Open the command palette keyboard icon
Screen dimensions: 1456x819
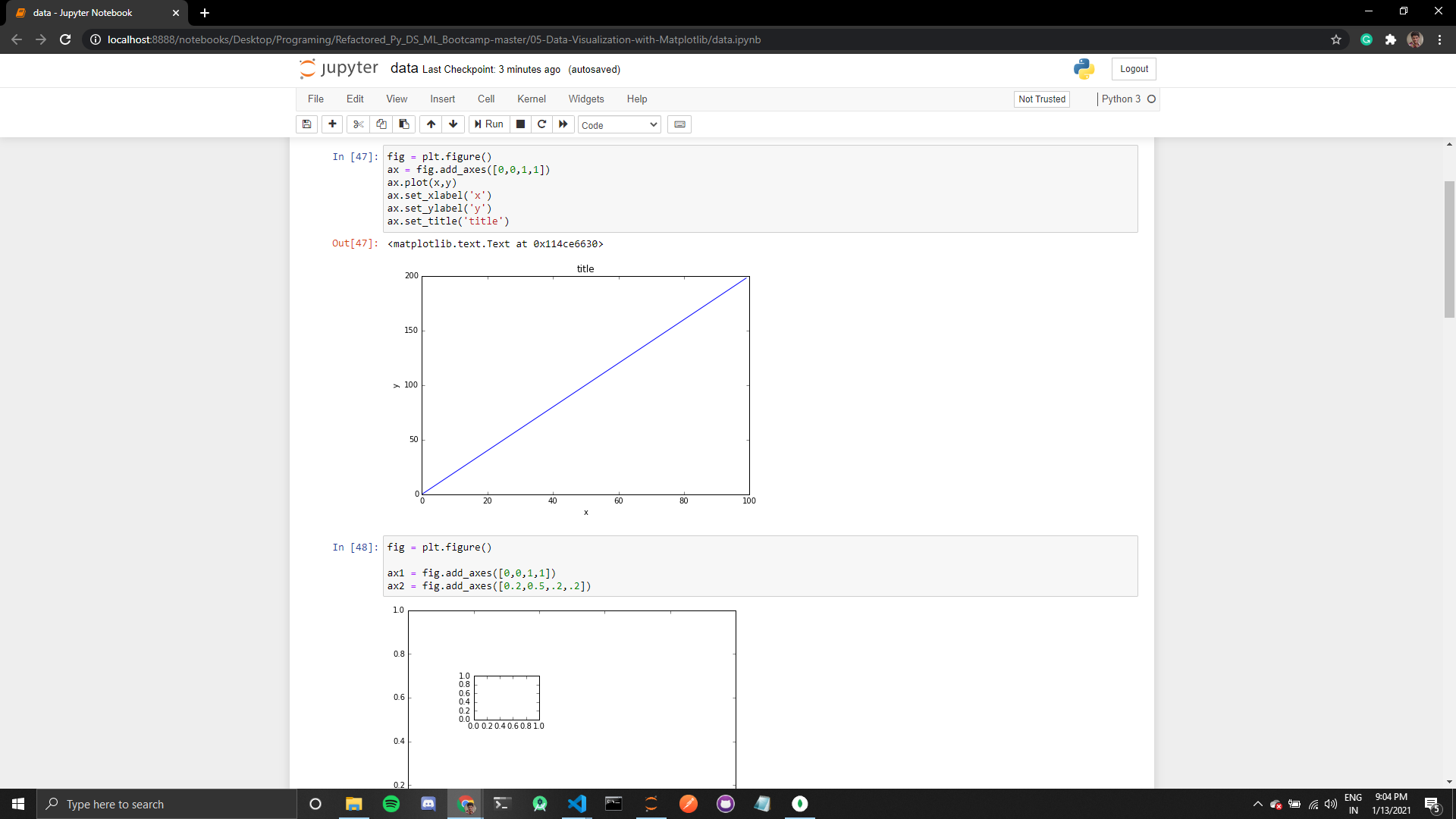tap(679, 124)
